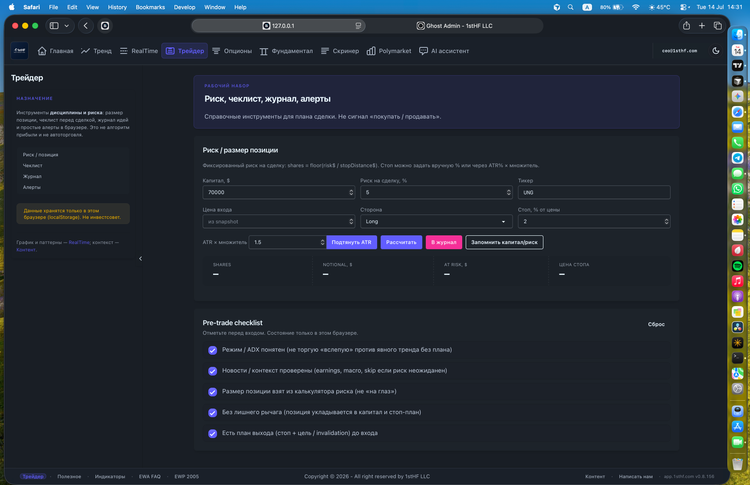Adjust the Цена входа stepper arrows
This screenshot has height=485, width=750.
(351, 221)
